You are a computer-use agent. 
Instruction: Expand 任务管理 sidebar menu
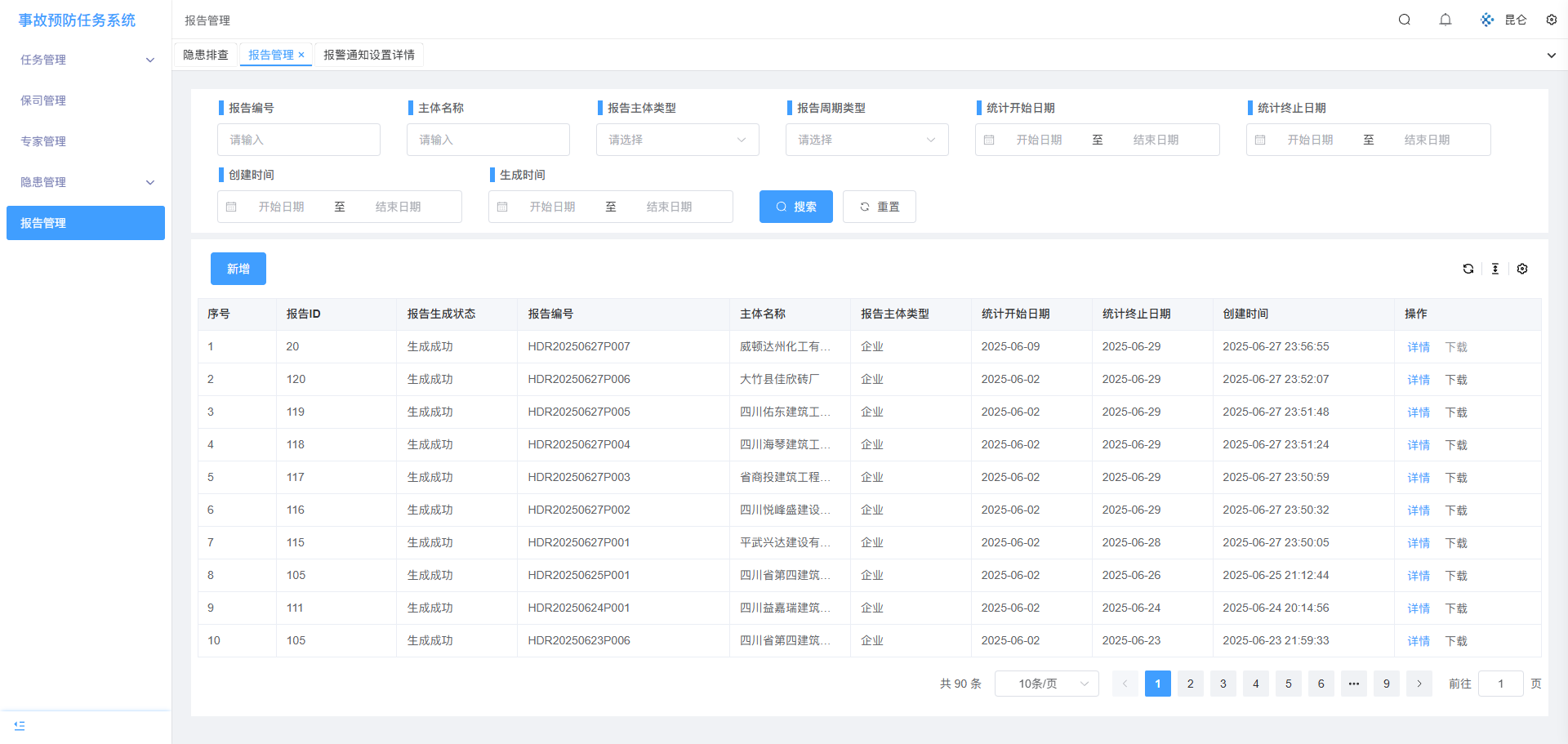click(x=86, y=60)
